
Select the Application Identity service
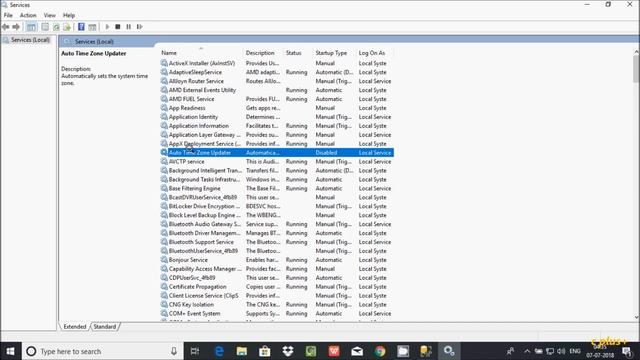277,117
